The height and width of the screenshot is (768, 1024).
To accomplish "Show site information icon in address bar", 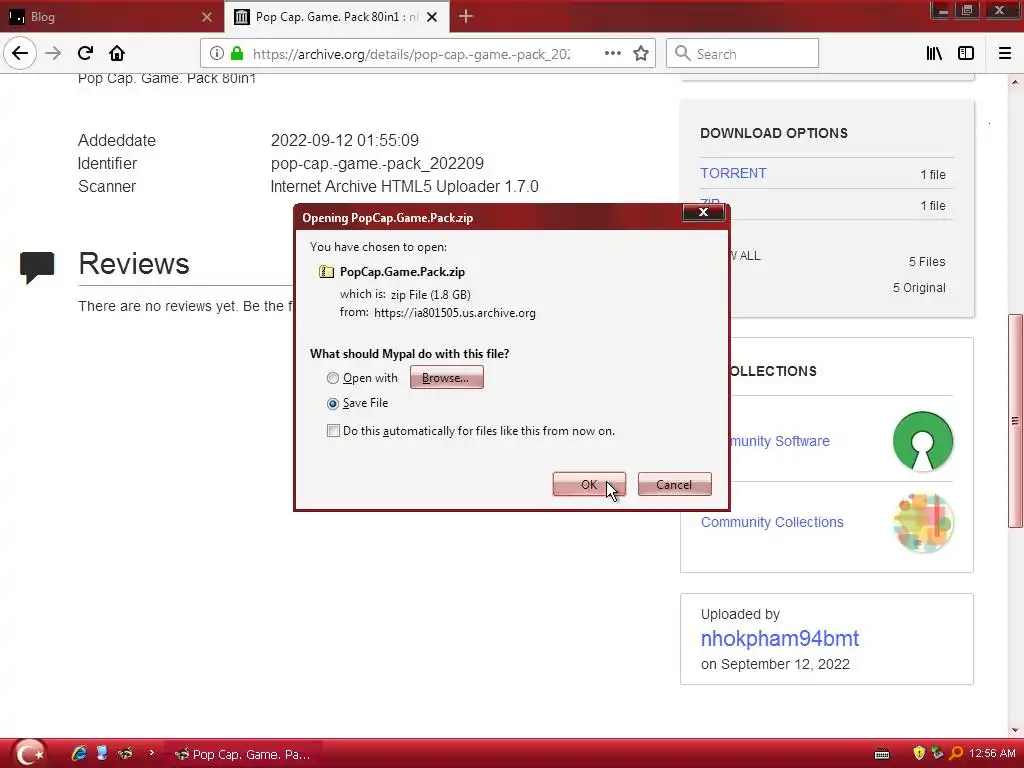I will [217, 54].
